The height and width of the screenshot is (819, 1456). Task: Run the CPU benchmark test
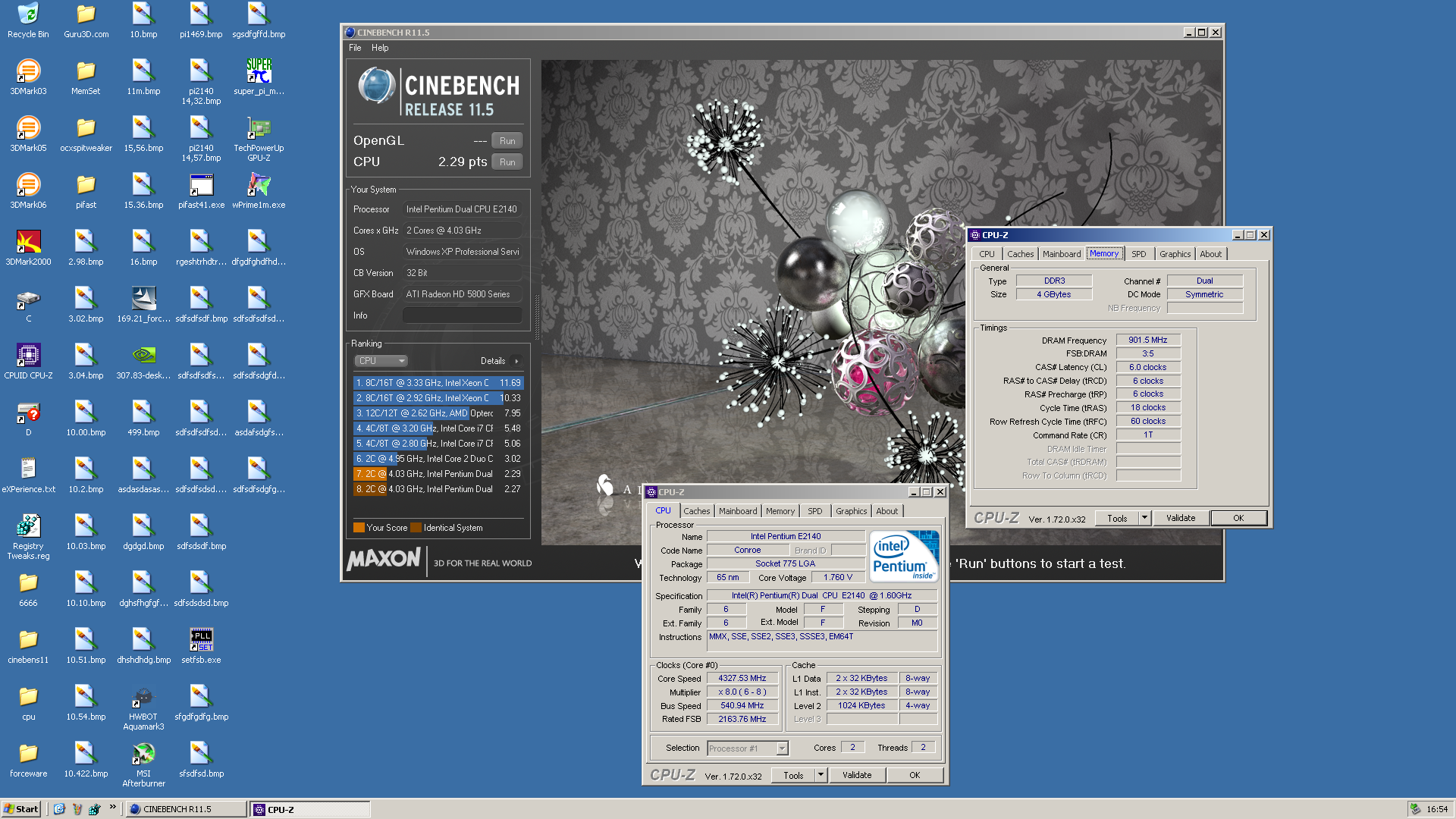click(x=507, y=162)
